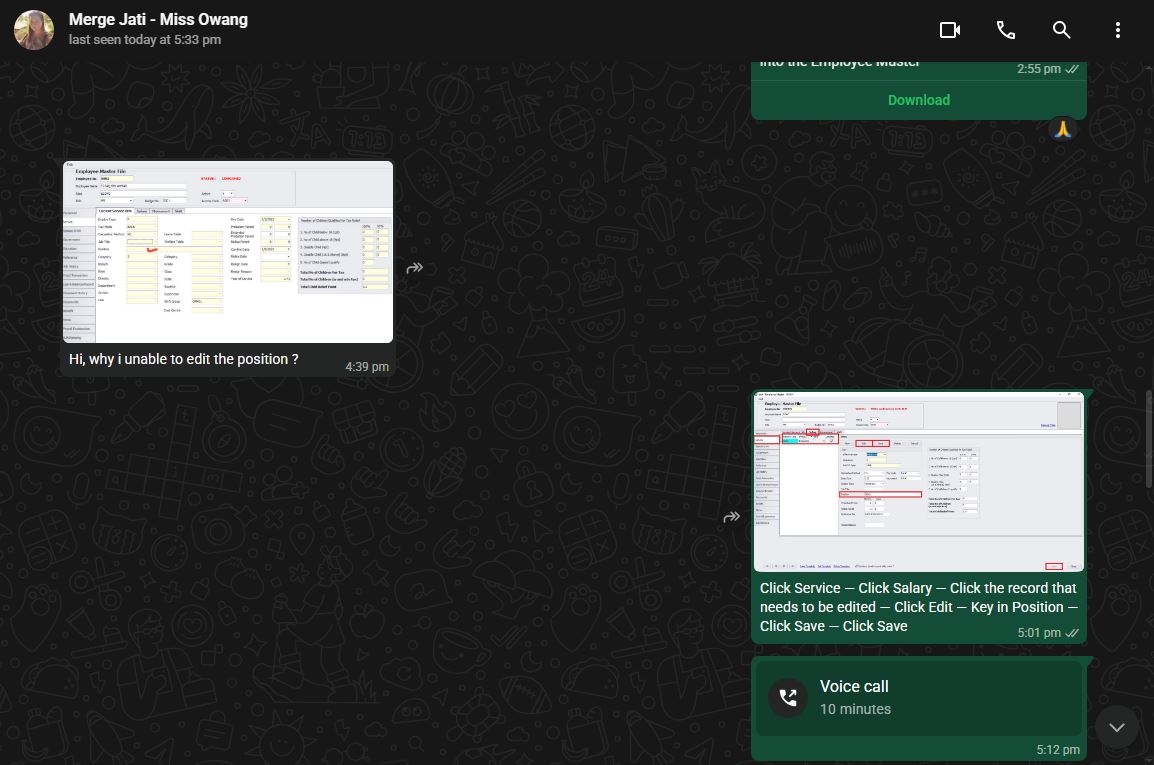Screen dimensions: 1154x765
Task: Jump to the latest messages with the down chevron
Action: pos(1116,727)
